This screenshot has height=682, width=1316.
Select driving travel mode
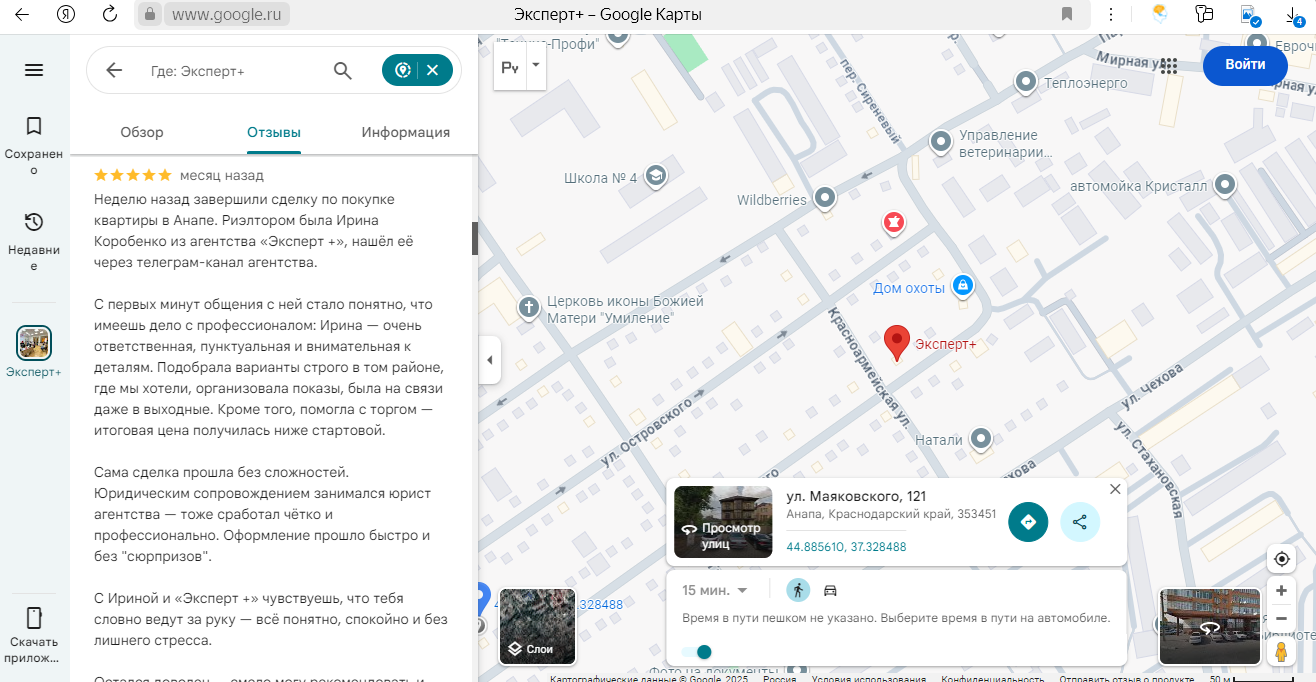[830, 590]
